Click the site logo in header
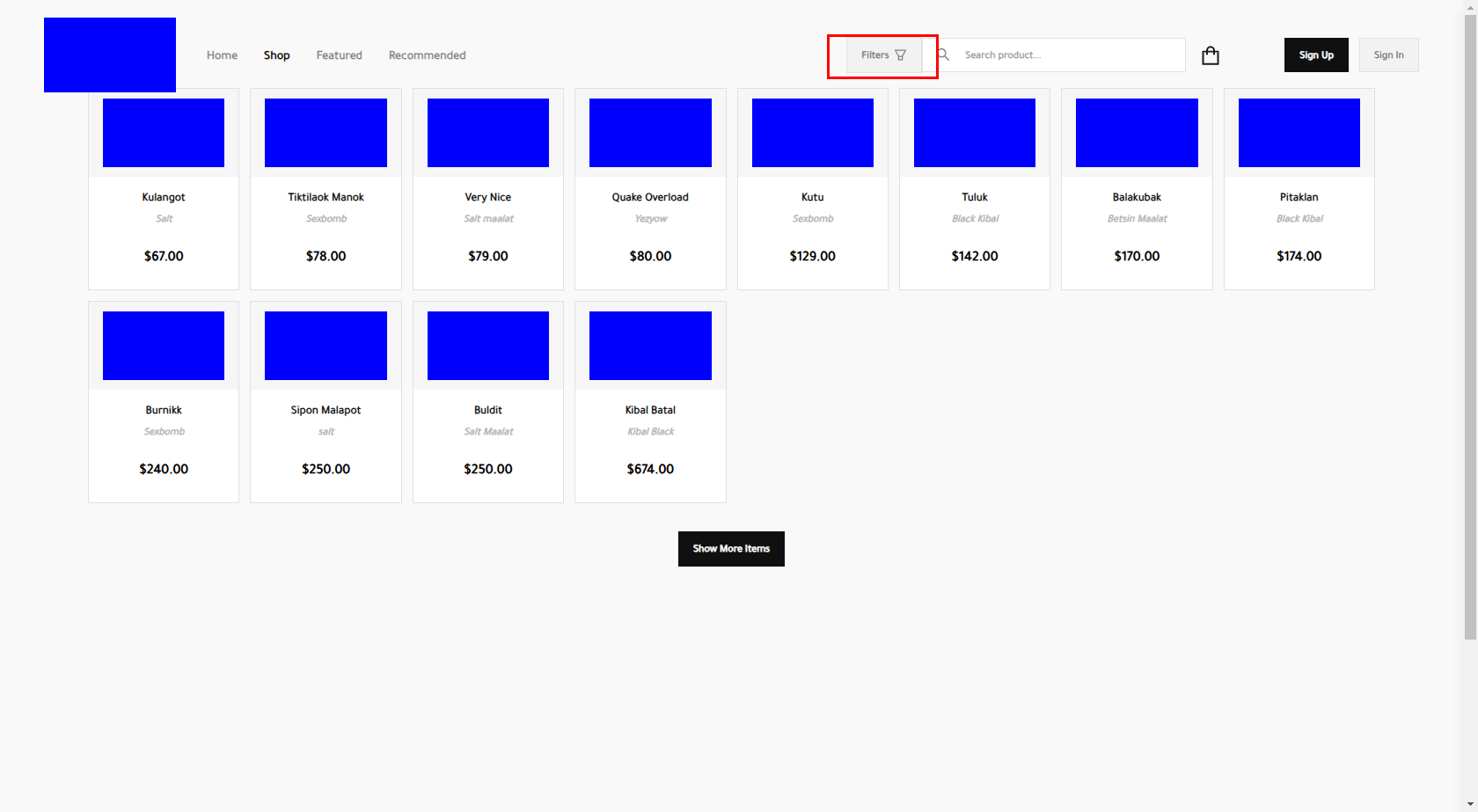Viewport: 1478px width, 812px height. tap(110, 55)
